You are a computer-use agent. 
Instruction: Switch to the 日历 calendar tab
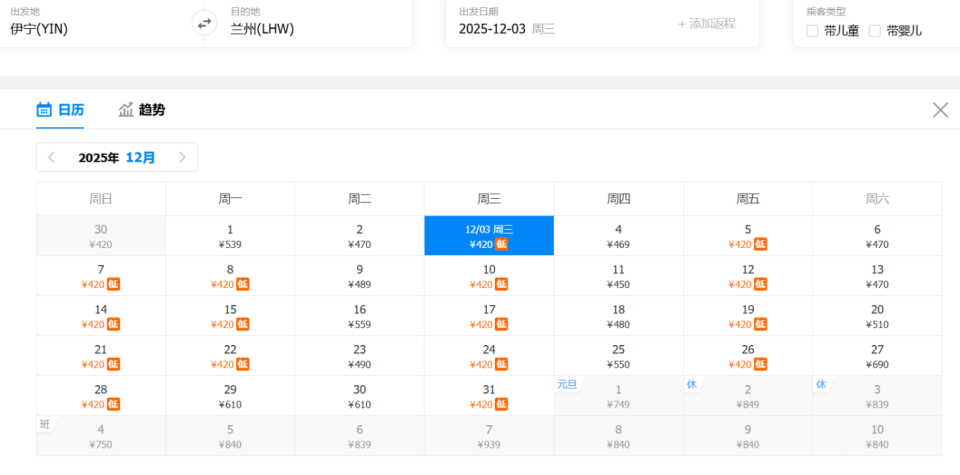(x=60, y=110)
